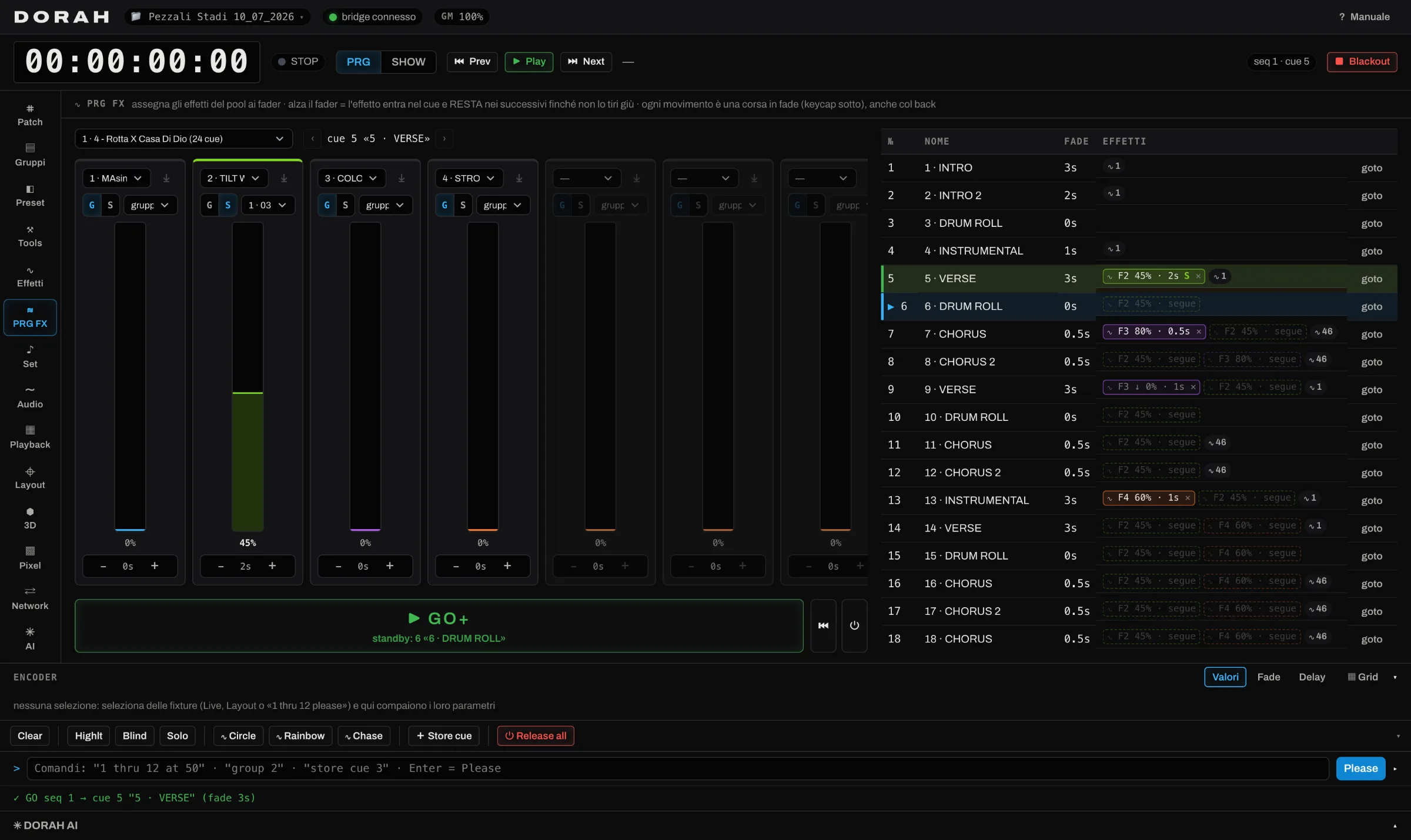Open the Gruppi sidebar section
Image resolution: width=1411 pixels, height=840 pixels.
tap(30, 155)
